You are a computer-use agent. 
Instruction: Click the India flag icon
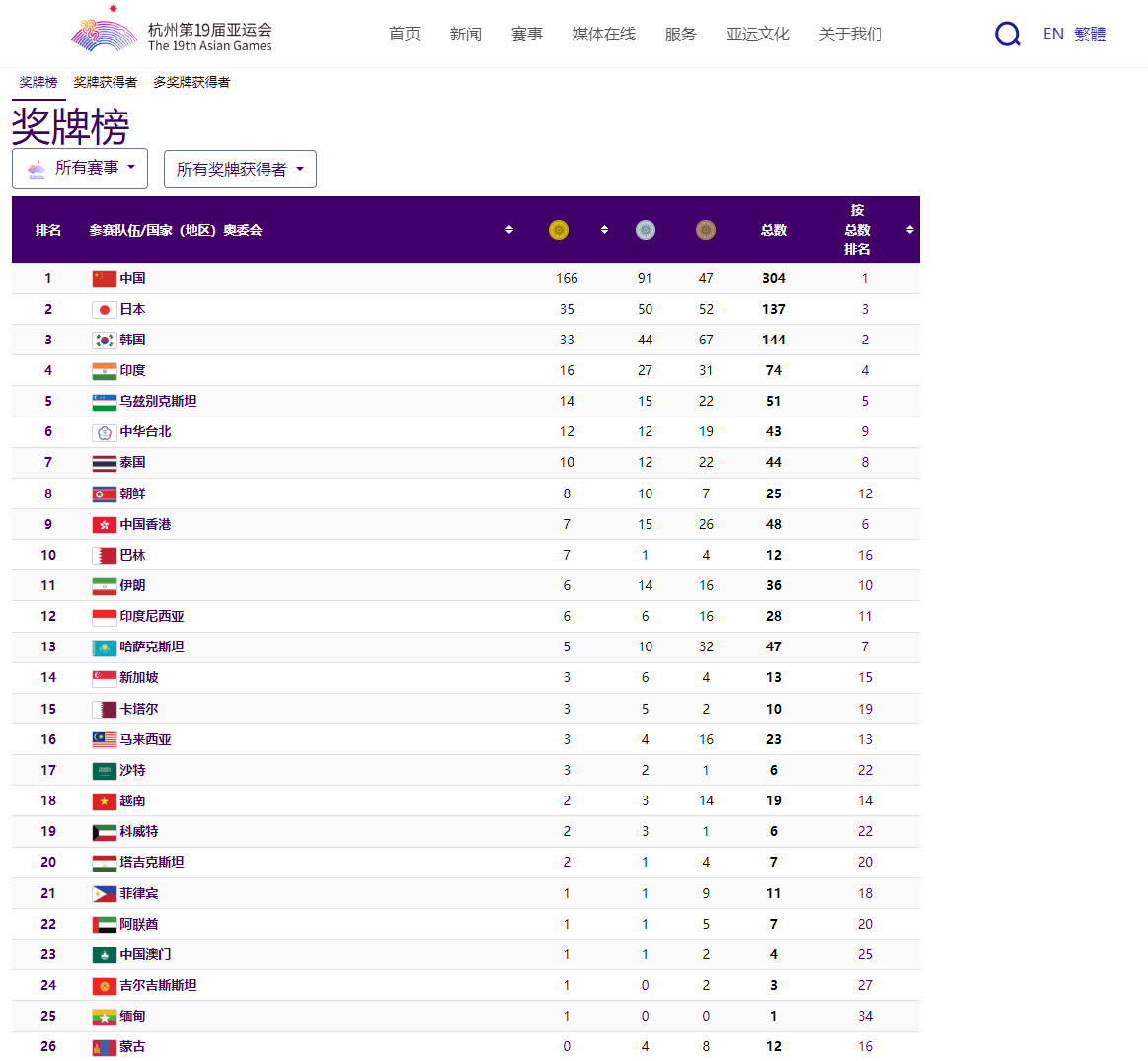[104, 371]
